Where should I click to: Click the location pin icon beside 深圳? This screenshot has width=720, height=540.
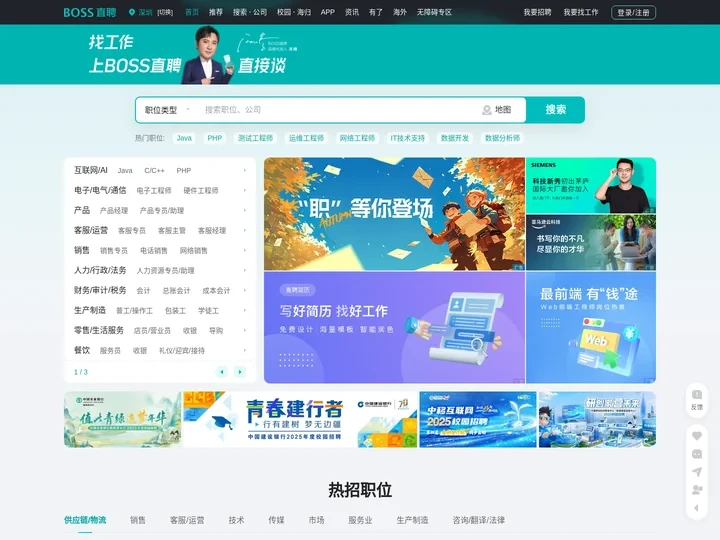point(132,12)
